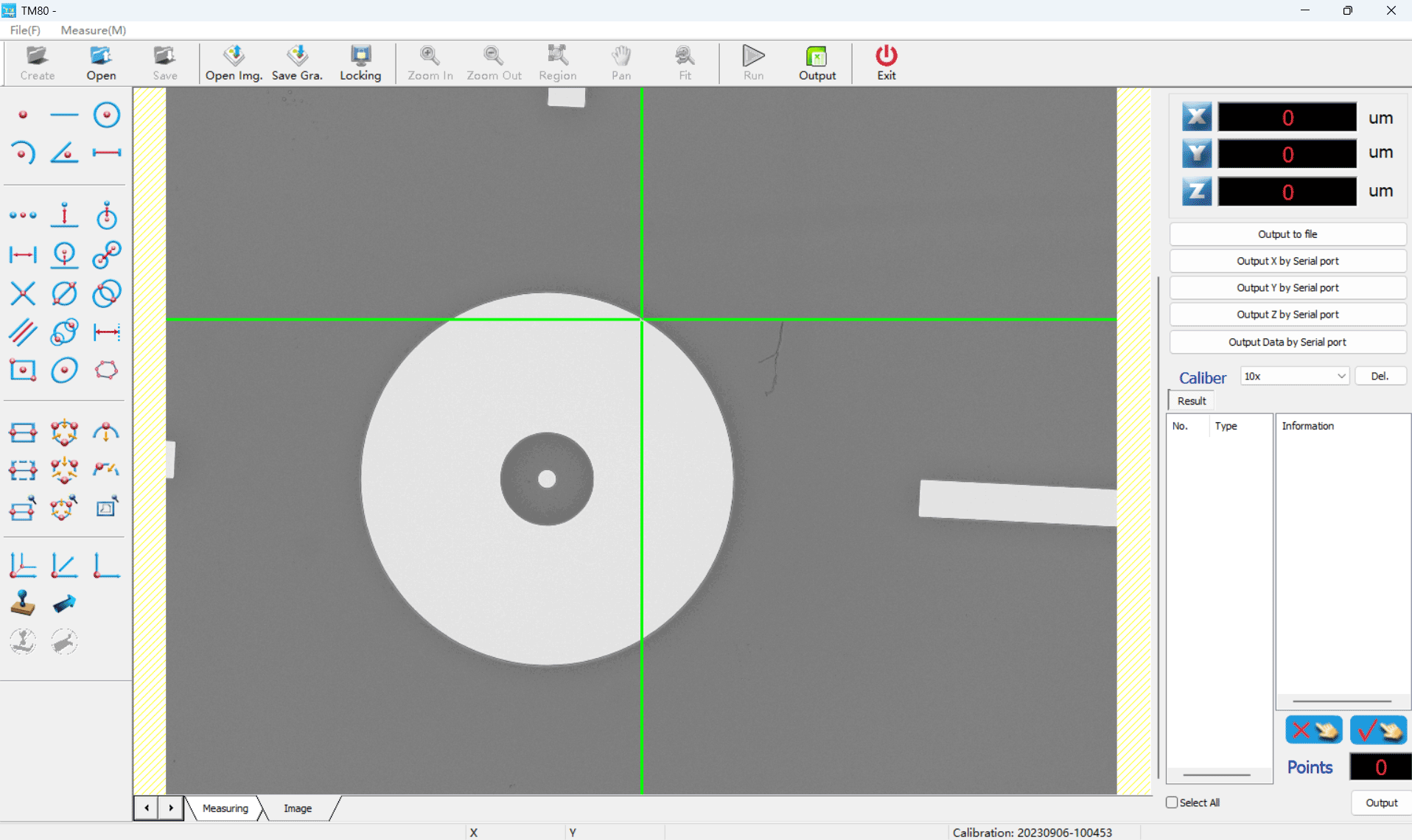
Task: Click the X coordinate reset icon
Action: click(1196, 117)
